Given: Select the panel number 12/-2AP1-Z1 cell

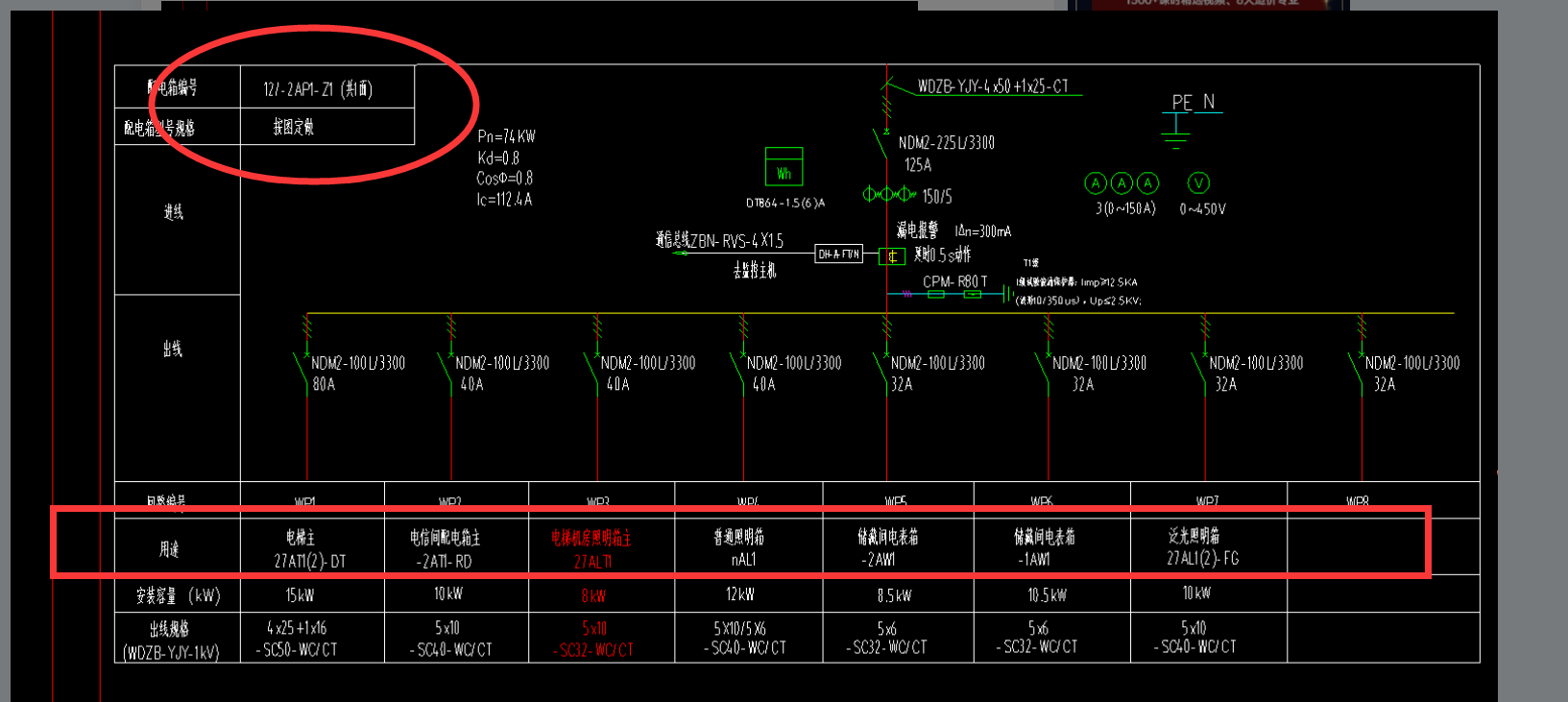Looking at the screenshot, I should (x=327, y=87).
